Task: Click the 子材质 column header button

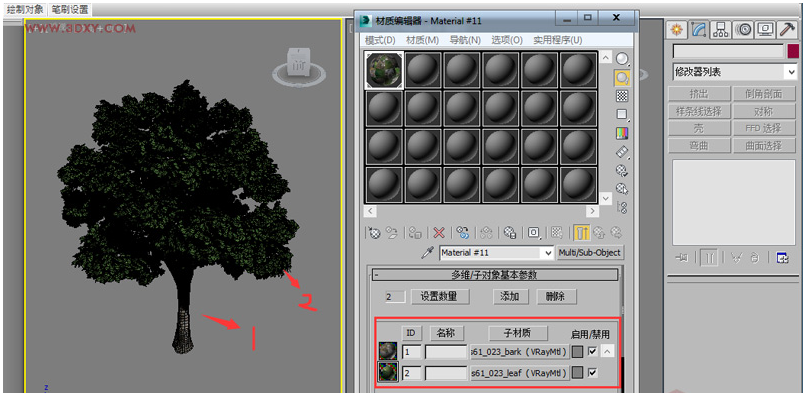Action: point(518,333)
